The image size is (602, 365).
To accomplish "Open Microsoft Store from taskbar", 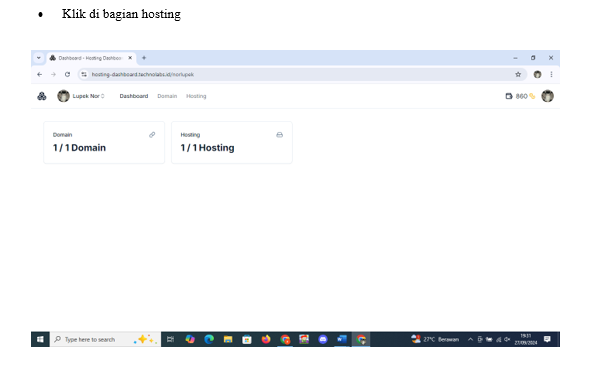I will [247, 339].
